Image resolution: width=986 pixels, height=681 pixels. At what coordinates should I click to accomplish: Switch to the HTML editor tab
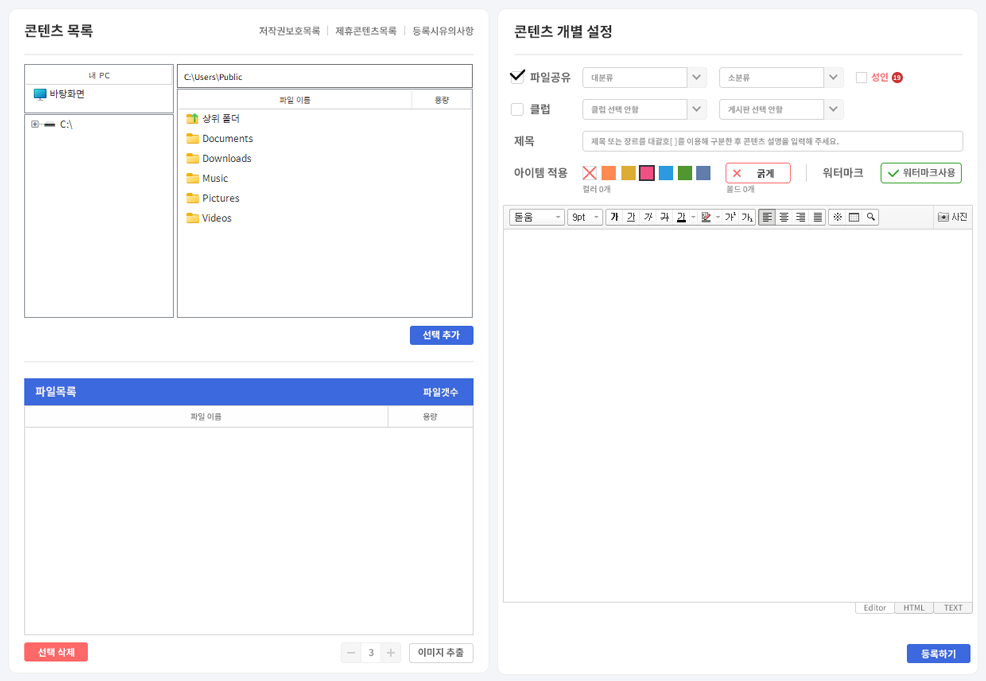(913, 607)
